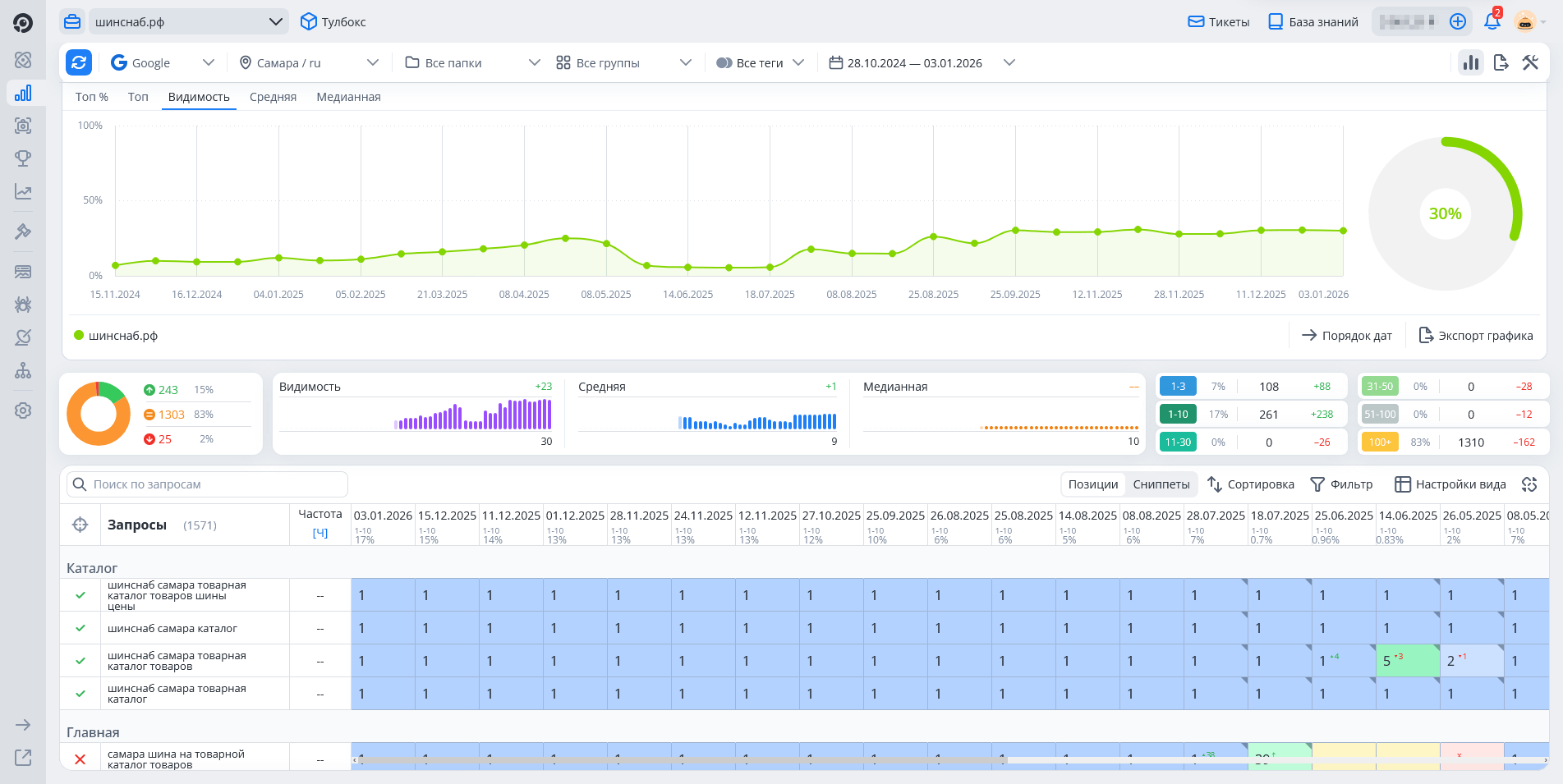Click the Поиск по запросам search field
Image resolution: width=1563 pixels, height=784 pixels.
[207, 484]
